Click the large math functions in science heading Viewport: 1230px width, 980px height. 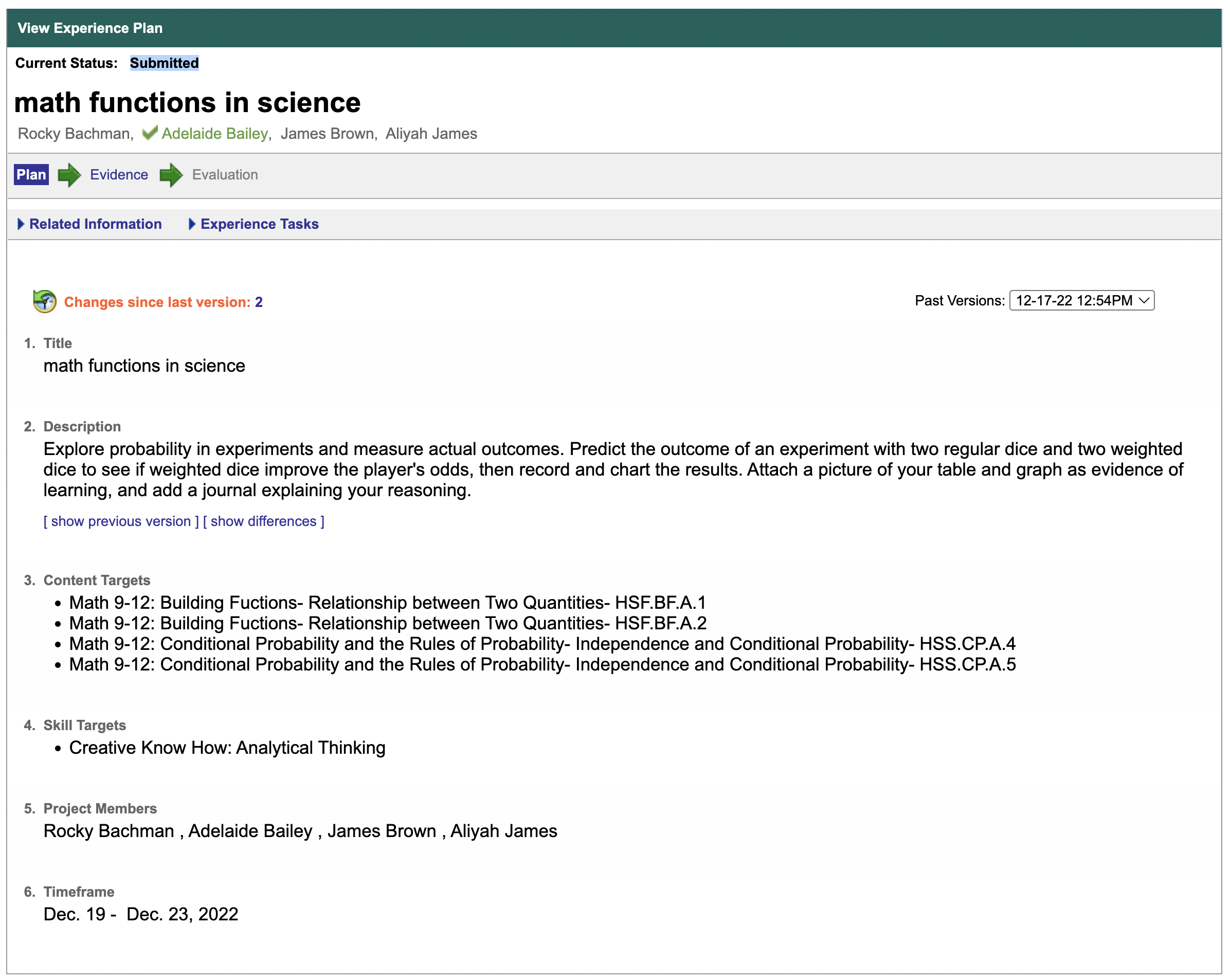[x=187, y=103]
